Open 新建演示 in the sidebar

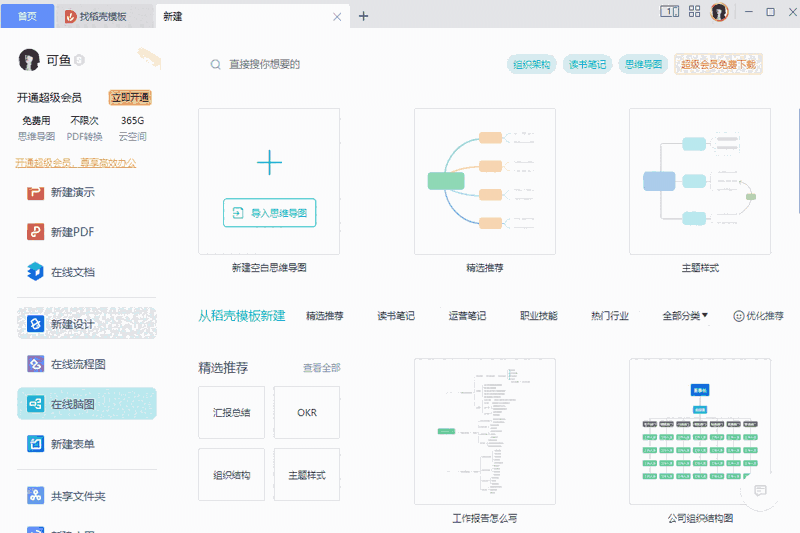(x=73, y=192)
